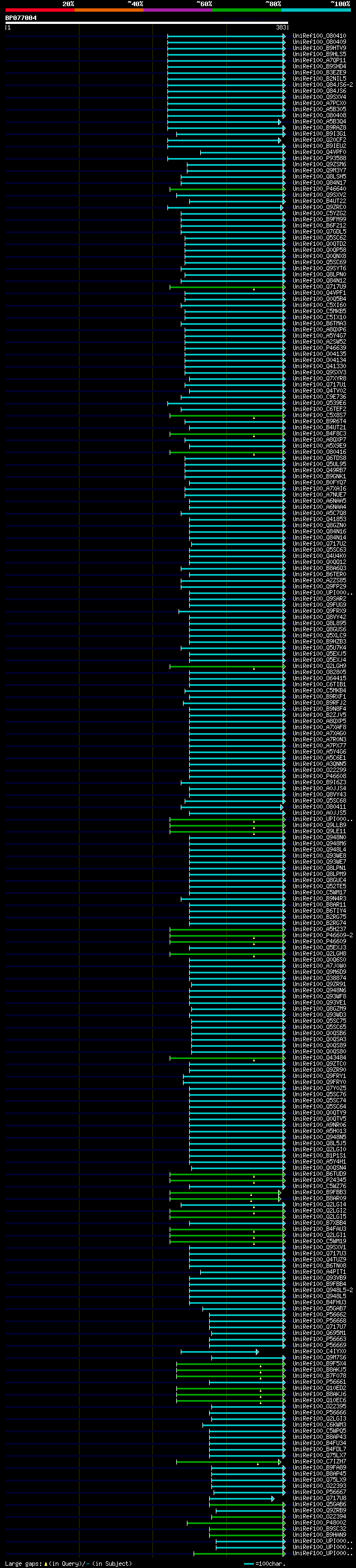356x1568 pixels.
Task: Click the cyan ~100% identity color segment
Action: [317, 11]
